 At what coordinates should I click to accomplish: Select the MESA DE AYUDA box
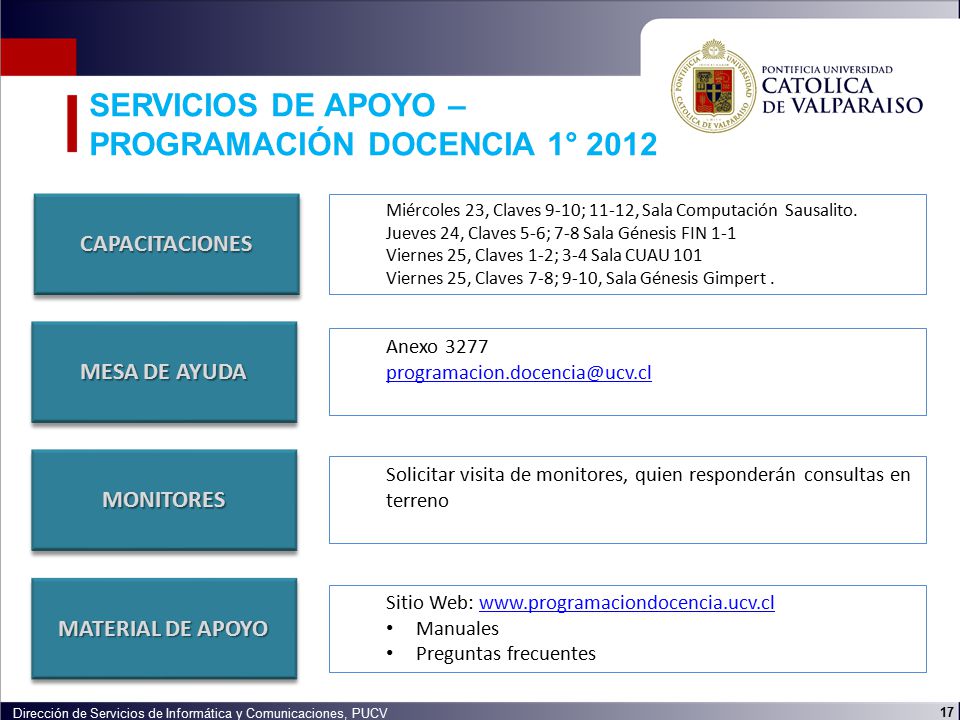click(x=164, y=372)
